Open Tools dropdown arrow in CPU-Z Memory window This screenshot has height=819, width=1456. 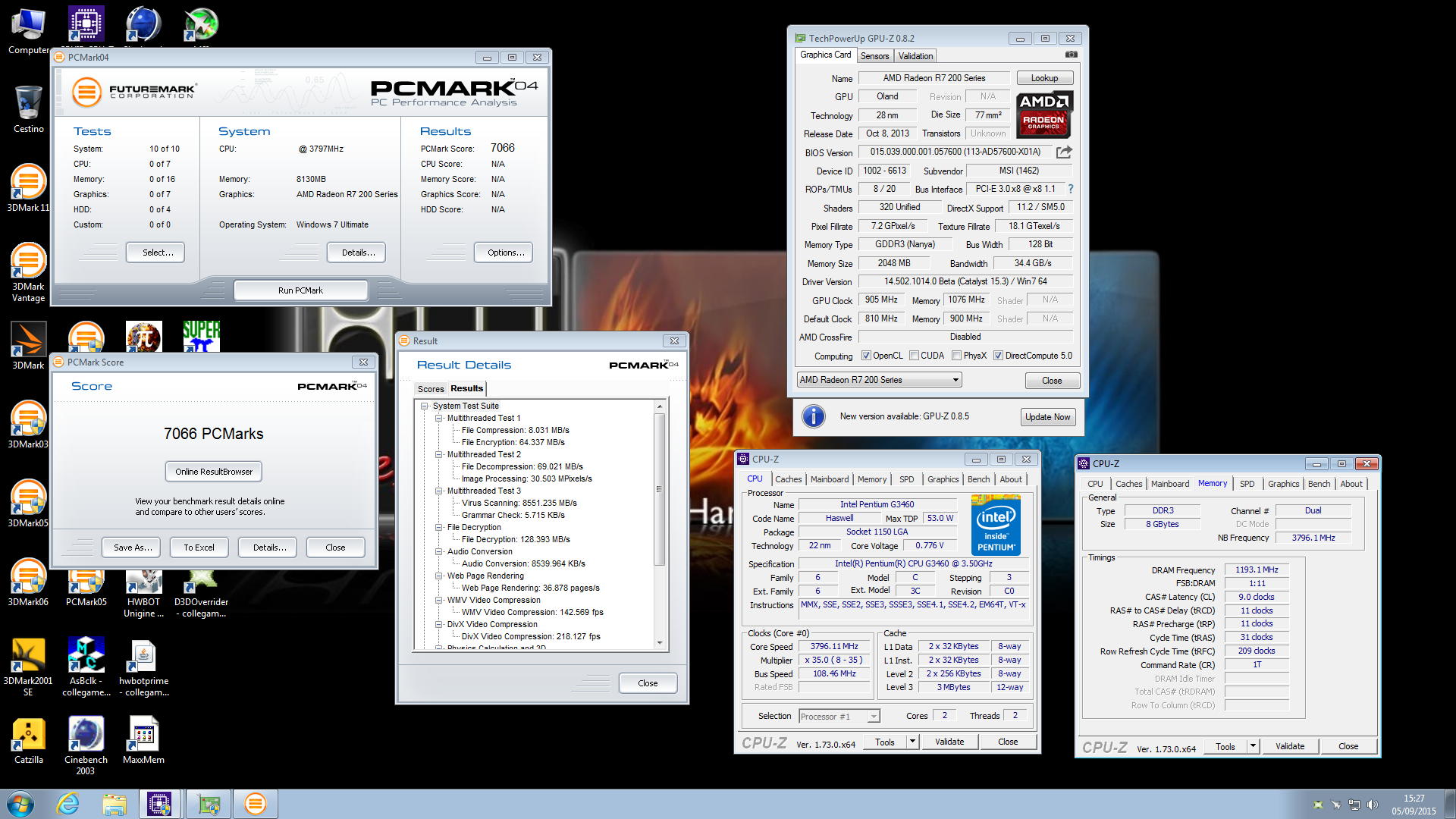pos(1254,746)
